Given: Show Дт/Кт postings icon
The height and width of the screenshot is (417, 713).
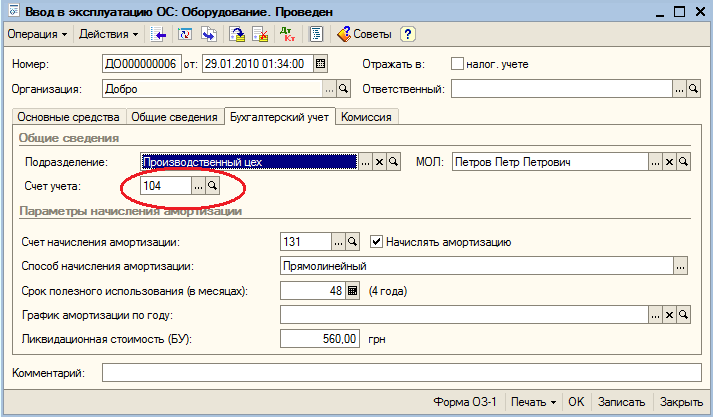Looking at the screenshot, I should pyautogui.click(x=287, y=35).
